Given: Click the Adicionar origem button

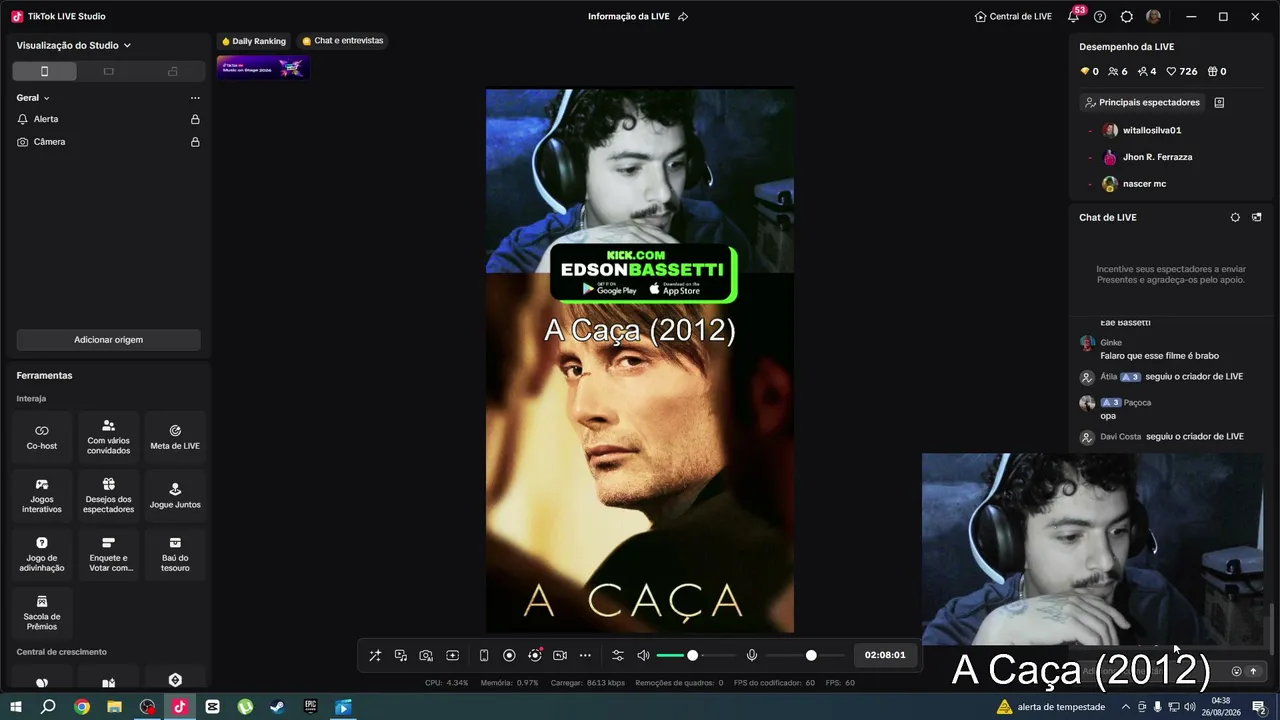Looking at the screenshot, I should point(108,340).
